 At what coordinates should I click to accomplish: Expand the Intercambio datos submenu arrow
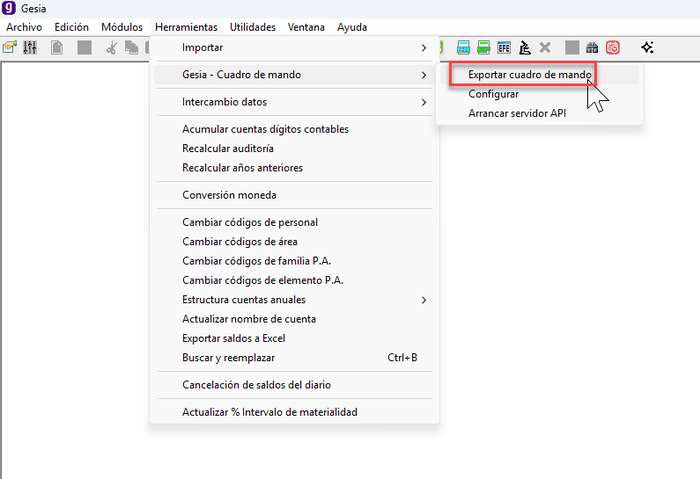(x=424, y=102)
